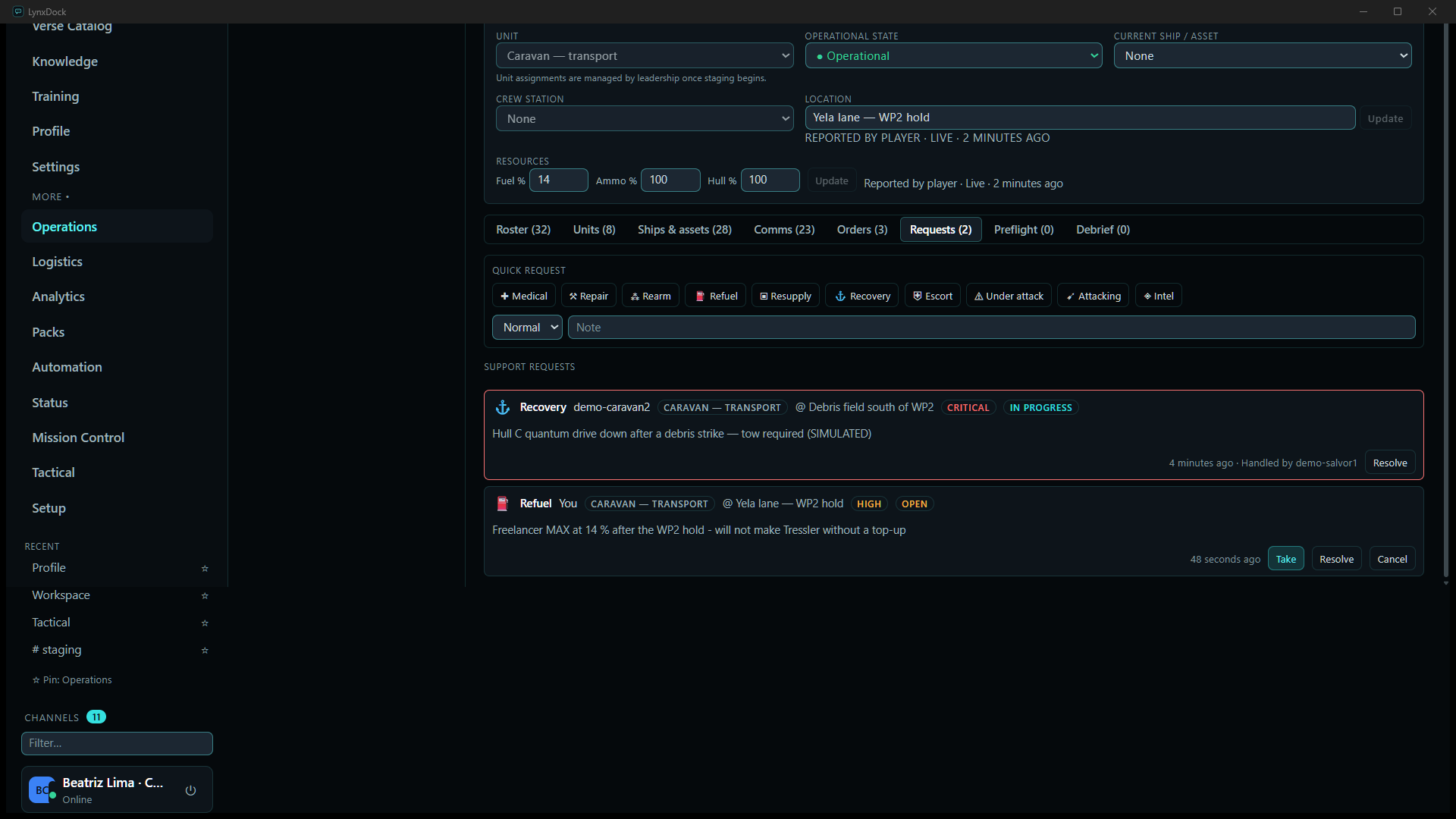The height and width of the screenshot is (819, 1456).
Task: Click the anchor icon on the Recovery request
Action: pyautogui.click(x=502, y=407)
